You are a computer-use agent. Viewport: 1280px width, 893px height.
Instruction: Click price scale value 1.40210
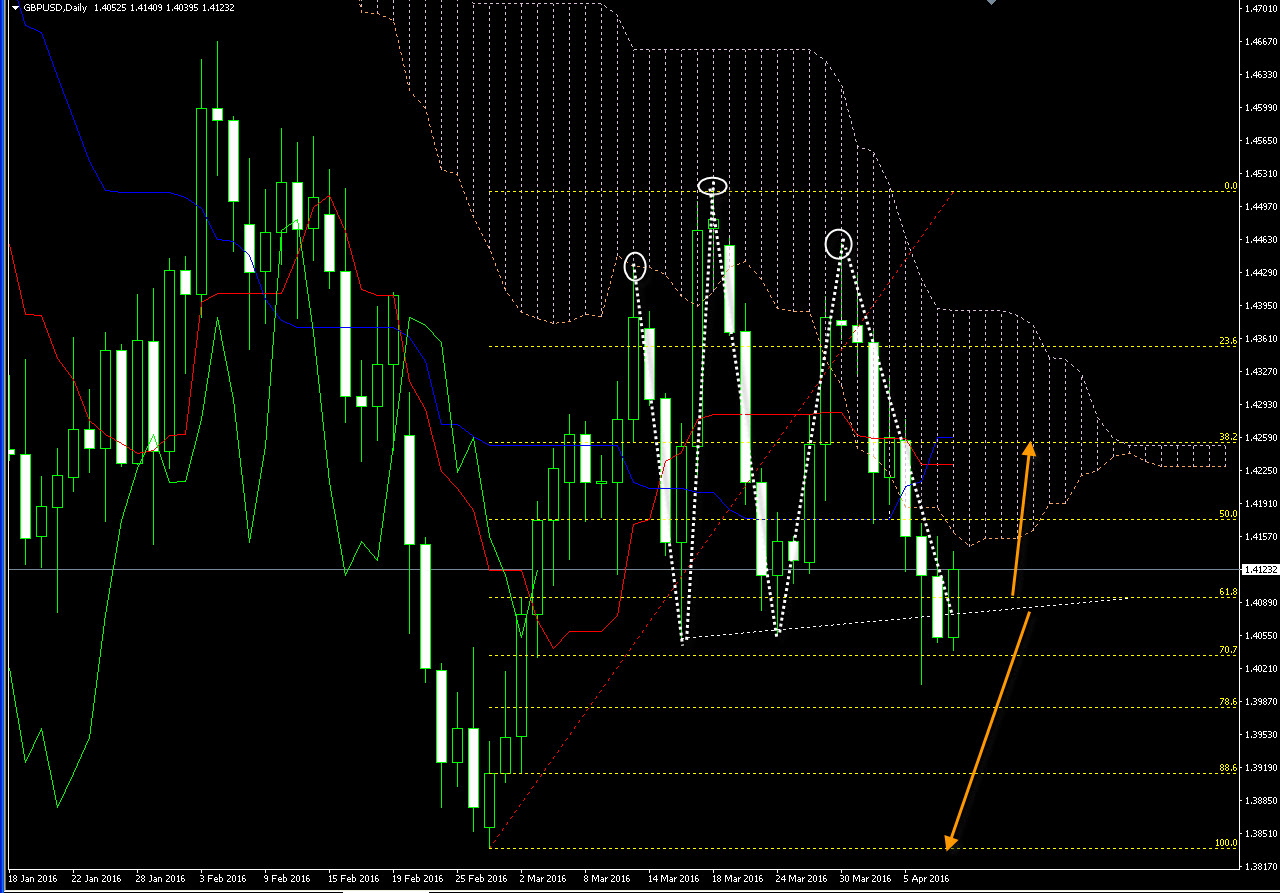(x=1259, y=669)
